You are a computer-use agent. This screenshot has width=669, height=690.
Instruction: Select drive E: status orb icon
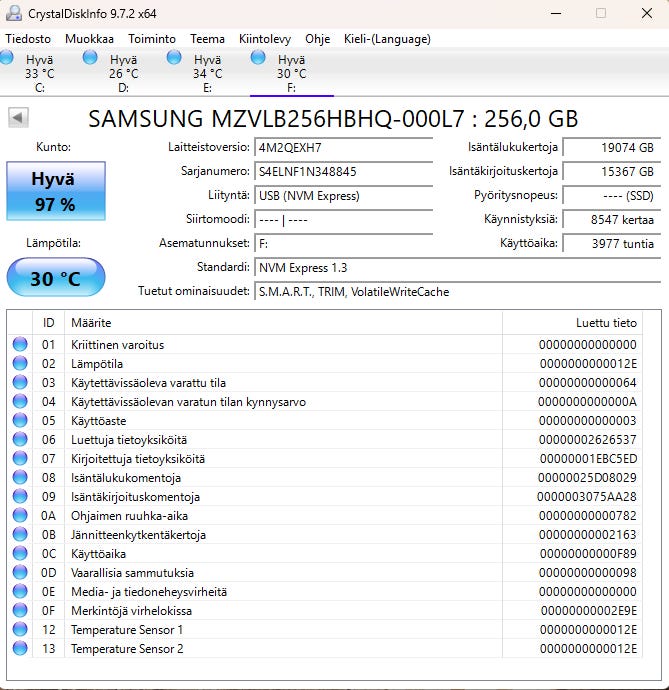(x=175, y=59)
